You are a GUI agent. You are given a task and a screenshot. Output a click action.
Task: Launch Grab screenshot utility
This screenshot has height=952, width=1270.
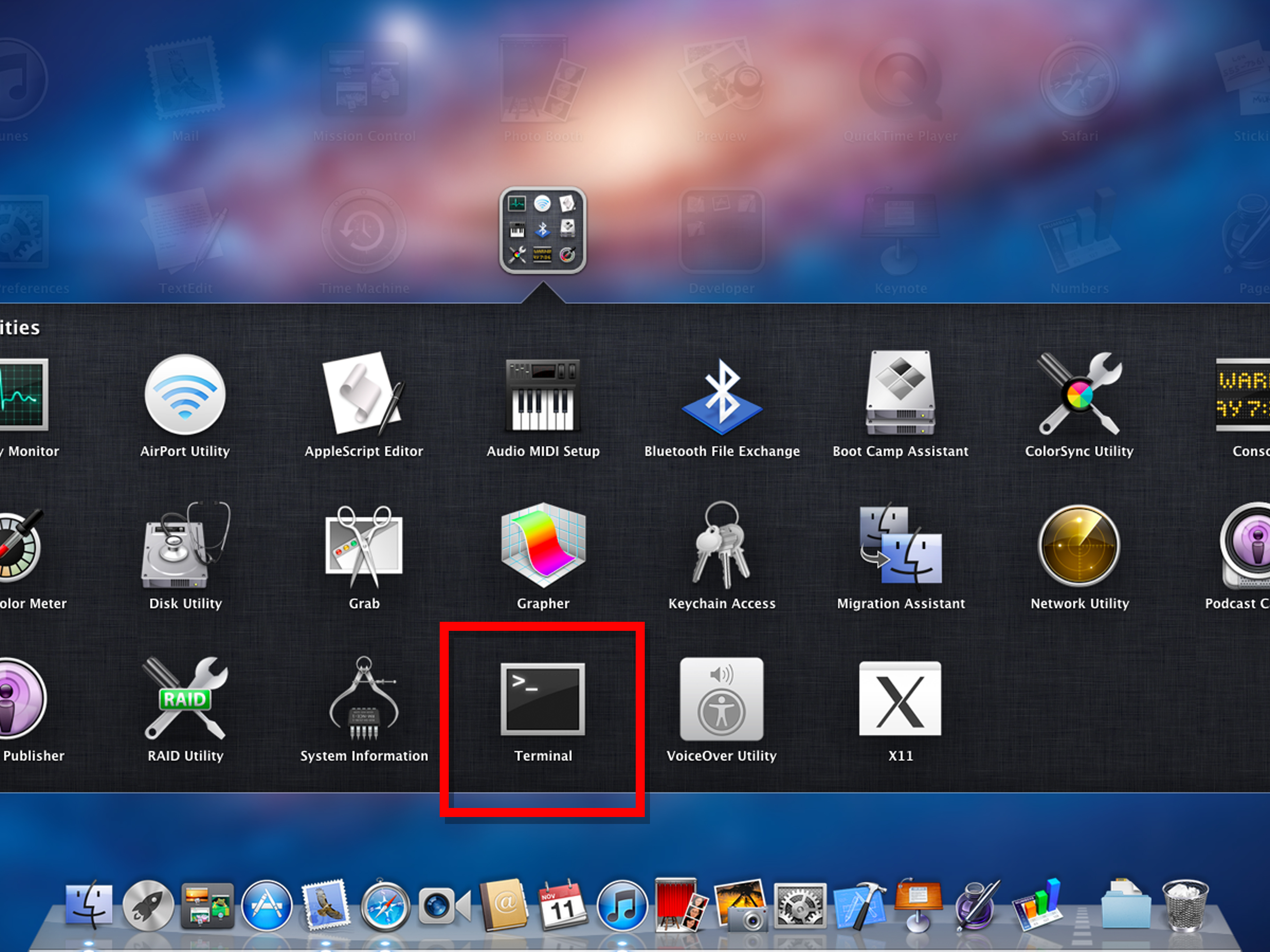click(363, 546)
